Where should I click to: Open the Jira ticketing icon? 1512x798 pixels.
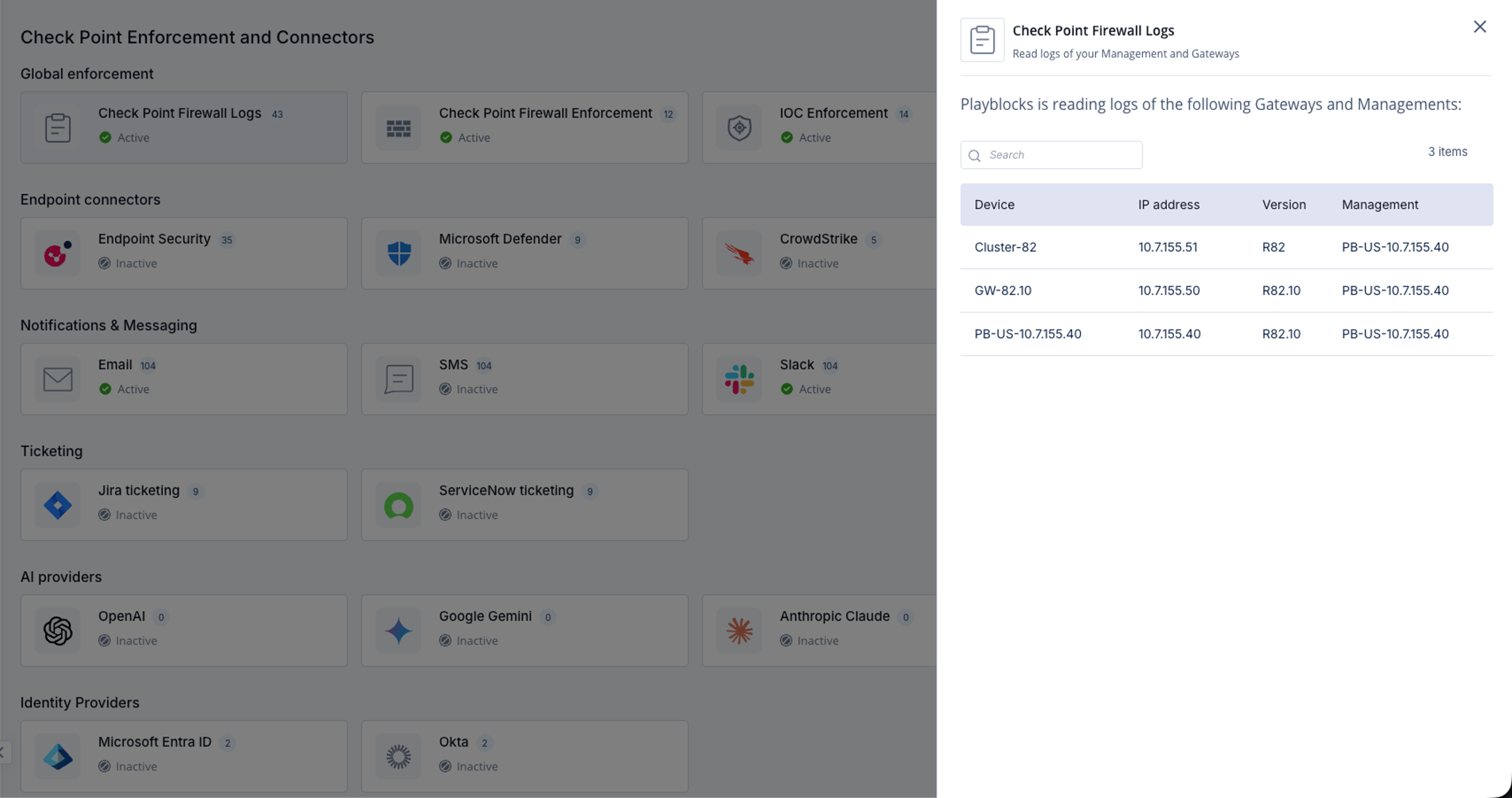click(x=58, y=505)
